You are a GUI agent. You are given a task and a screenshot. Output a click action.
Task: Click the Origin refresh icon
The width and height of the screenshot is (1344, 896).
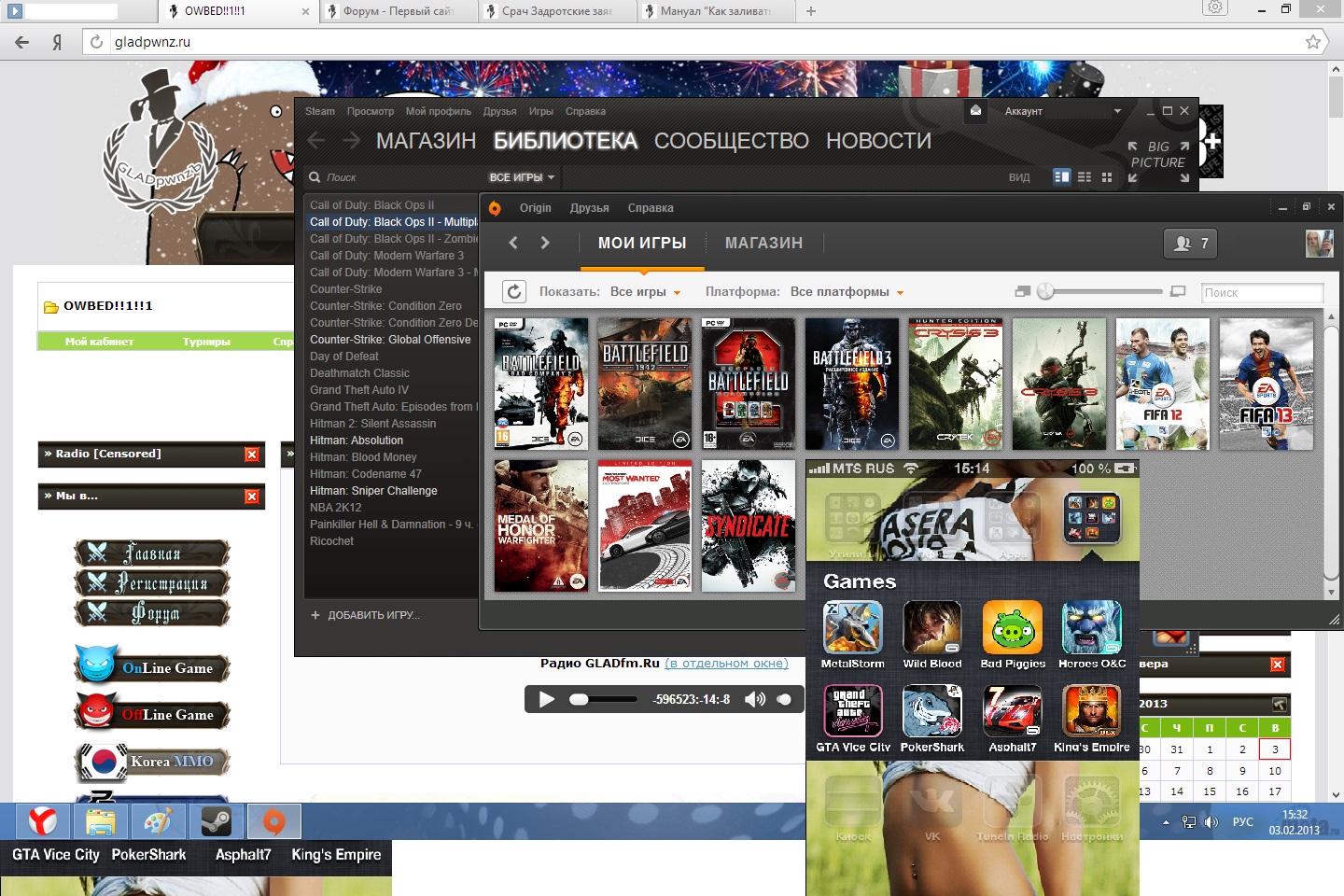click(x=514, y=292)
